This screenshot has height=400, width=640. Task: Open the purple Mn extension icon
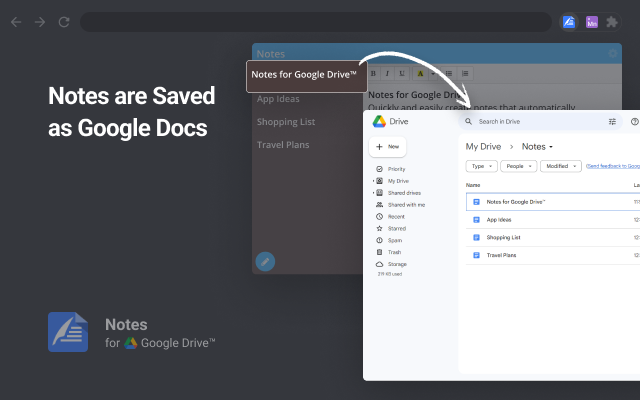coord(591,22)
